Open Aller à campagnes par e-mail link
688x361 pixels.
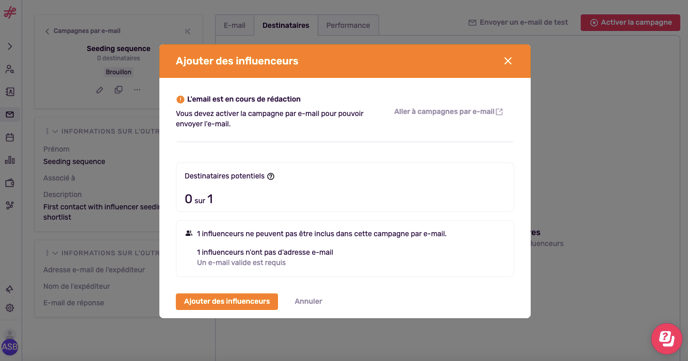point(448,112)
